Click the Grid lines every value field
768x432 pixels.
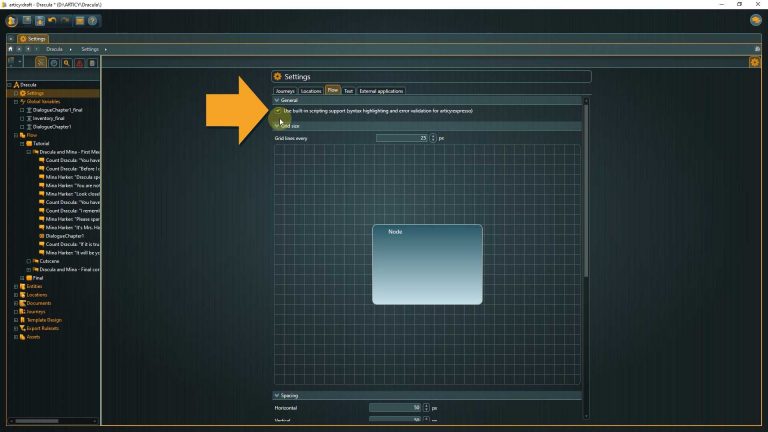tap(402, 138)
